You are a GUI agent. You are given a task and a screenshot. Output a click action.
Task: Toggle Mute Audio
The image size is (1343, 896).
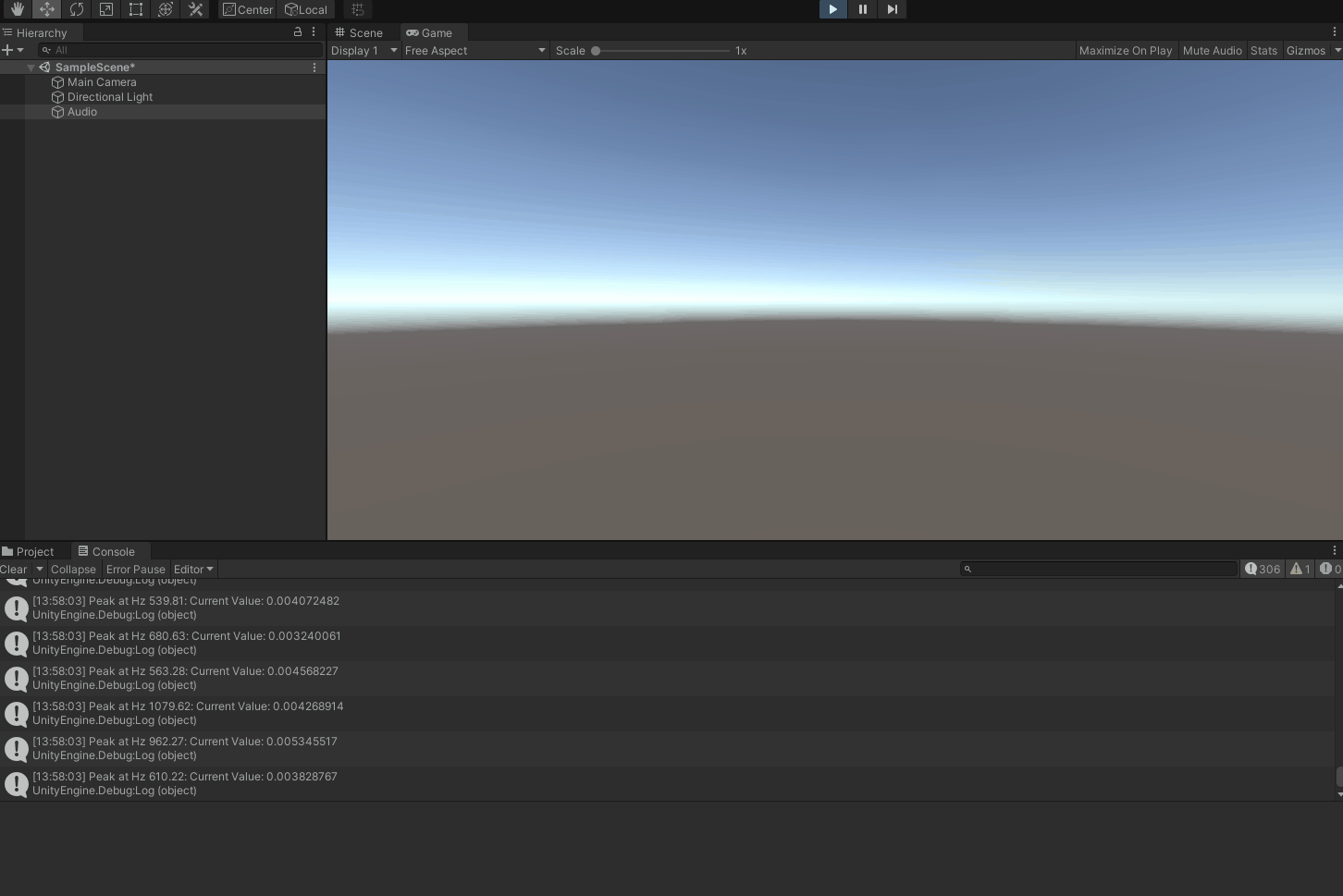pyautogui.click(x=1212, y=51)
